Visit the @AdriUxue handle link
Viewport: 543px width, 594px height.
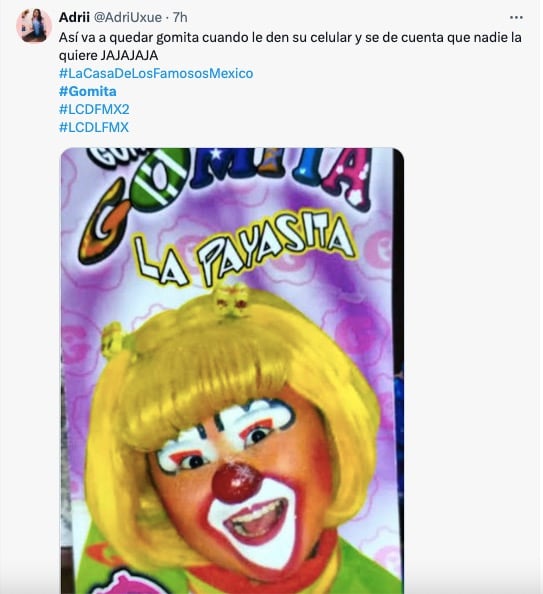coord(127,17)
